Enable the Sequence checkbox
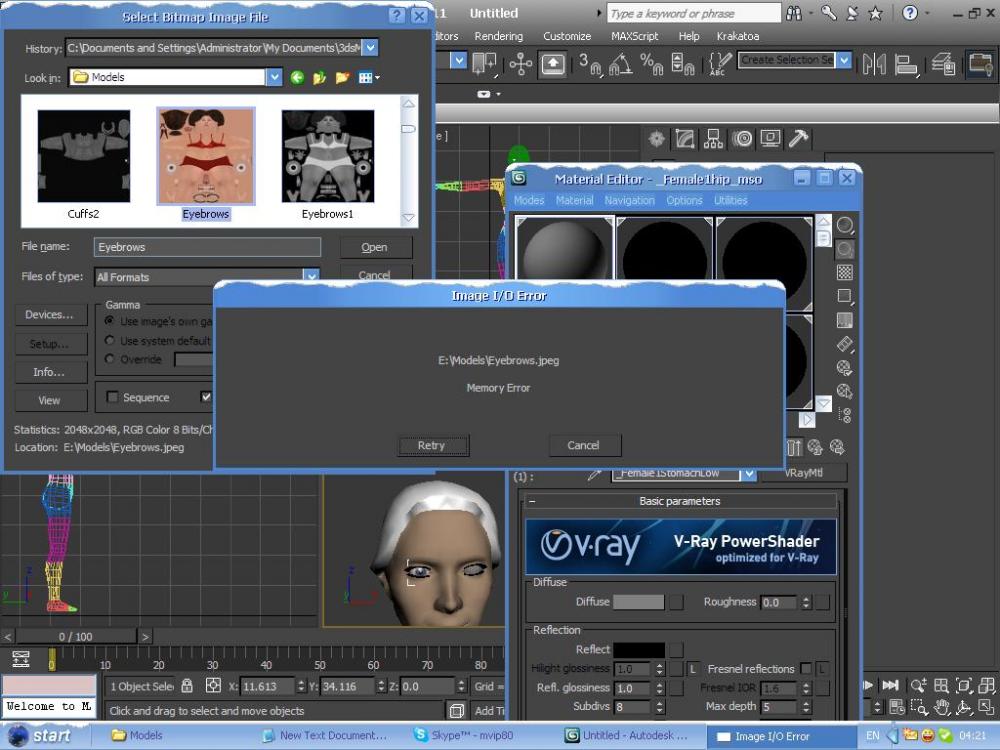The width and height of the screenshot is (1000, 750). [x=113, y=397]
